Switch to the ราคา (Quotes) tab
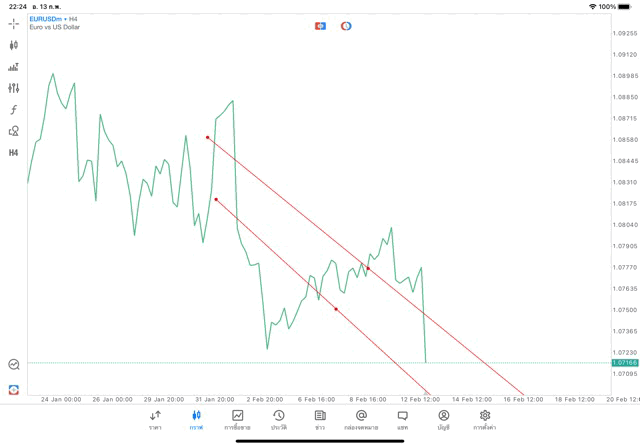Viewport: 640px width, 447px height. [155, 419]
